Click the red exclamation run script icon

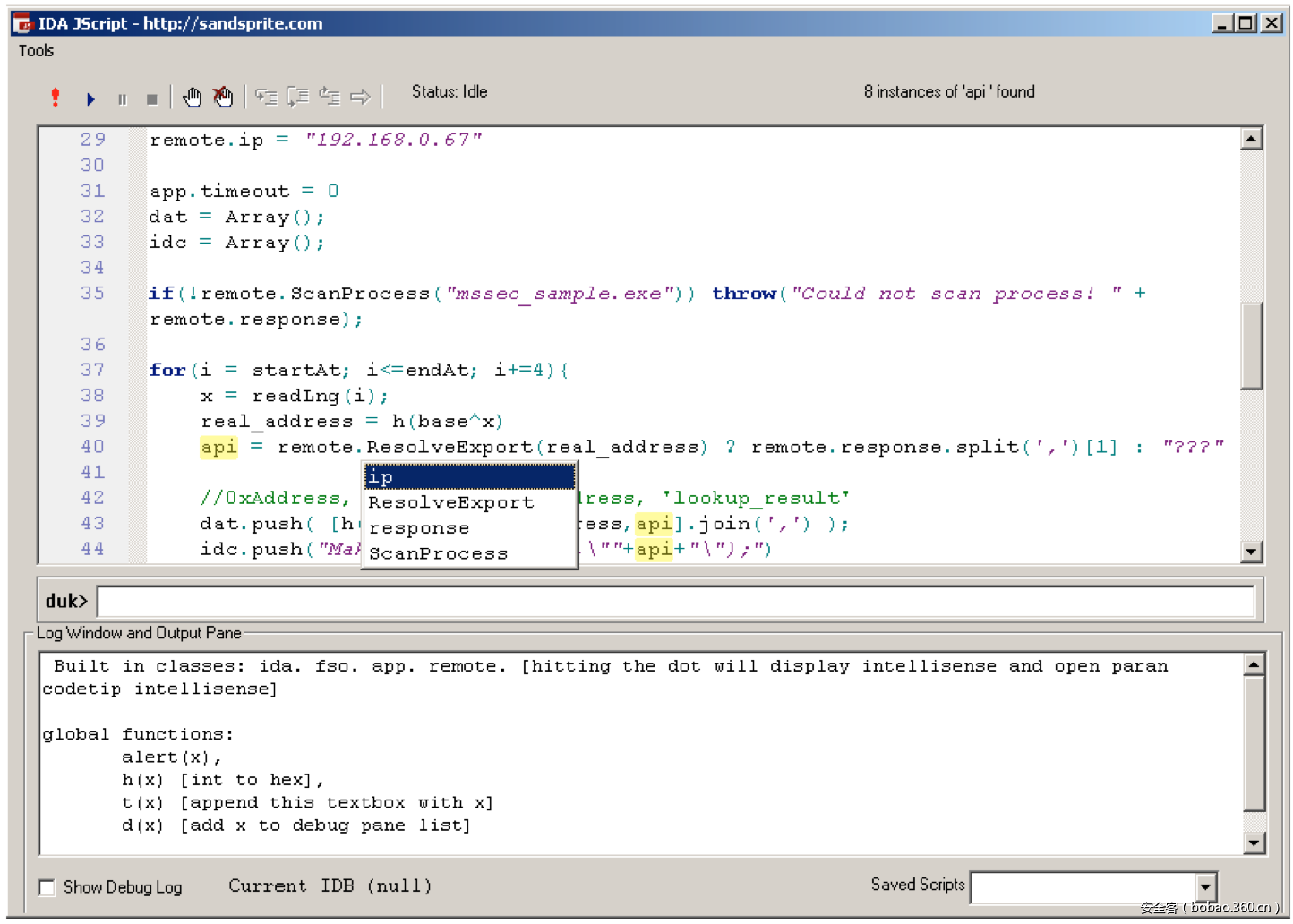coord(56,98)
